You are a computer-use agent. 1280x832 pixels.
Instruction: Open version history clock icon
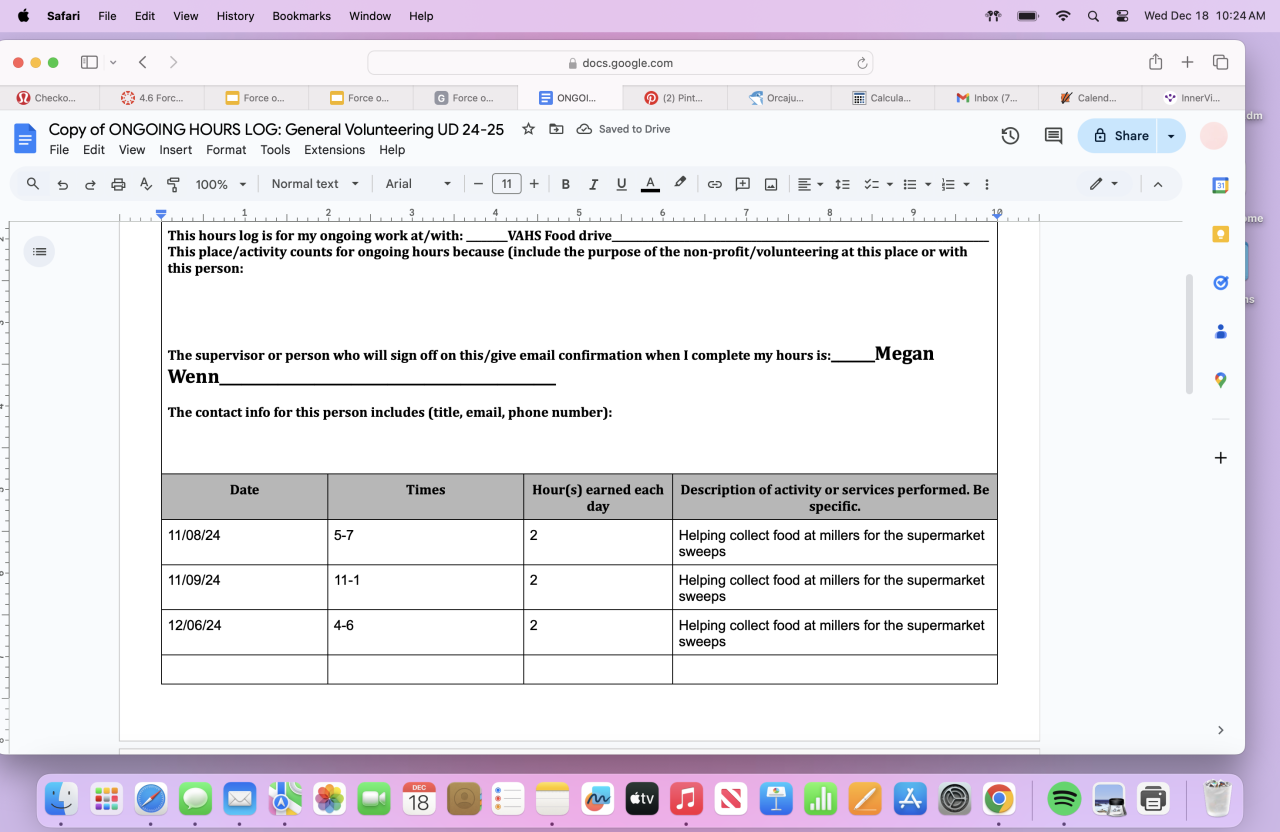(x=1010, y=136)
